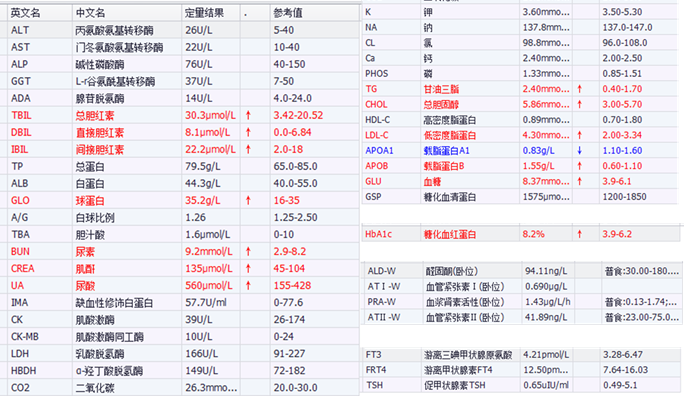Select the HbA1c 糖化血红蛋白 row
Screen dimensions: 684x396
tap(521, 234)
